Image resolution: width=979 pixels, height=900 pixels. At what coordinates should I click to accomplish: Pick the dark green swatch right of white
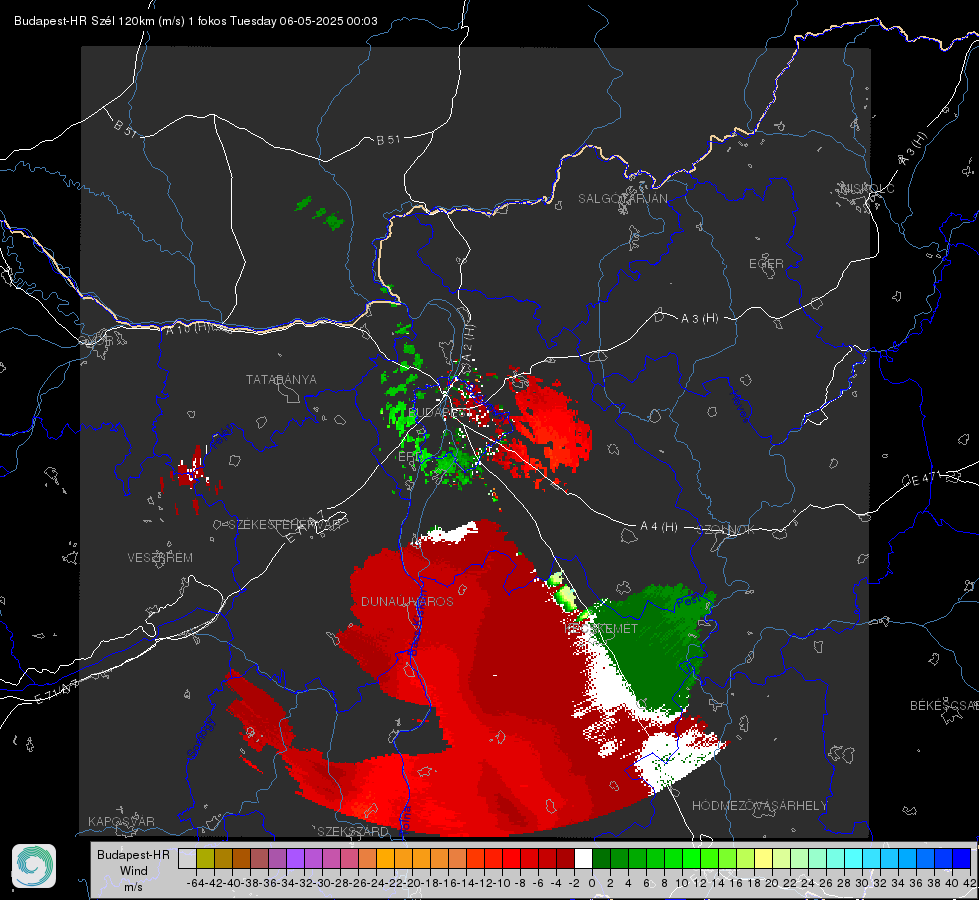point(601,859)
